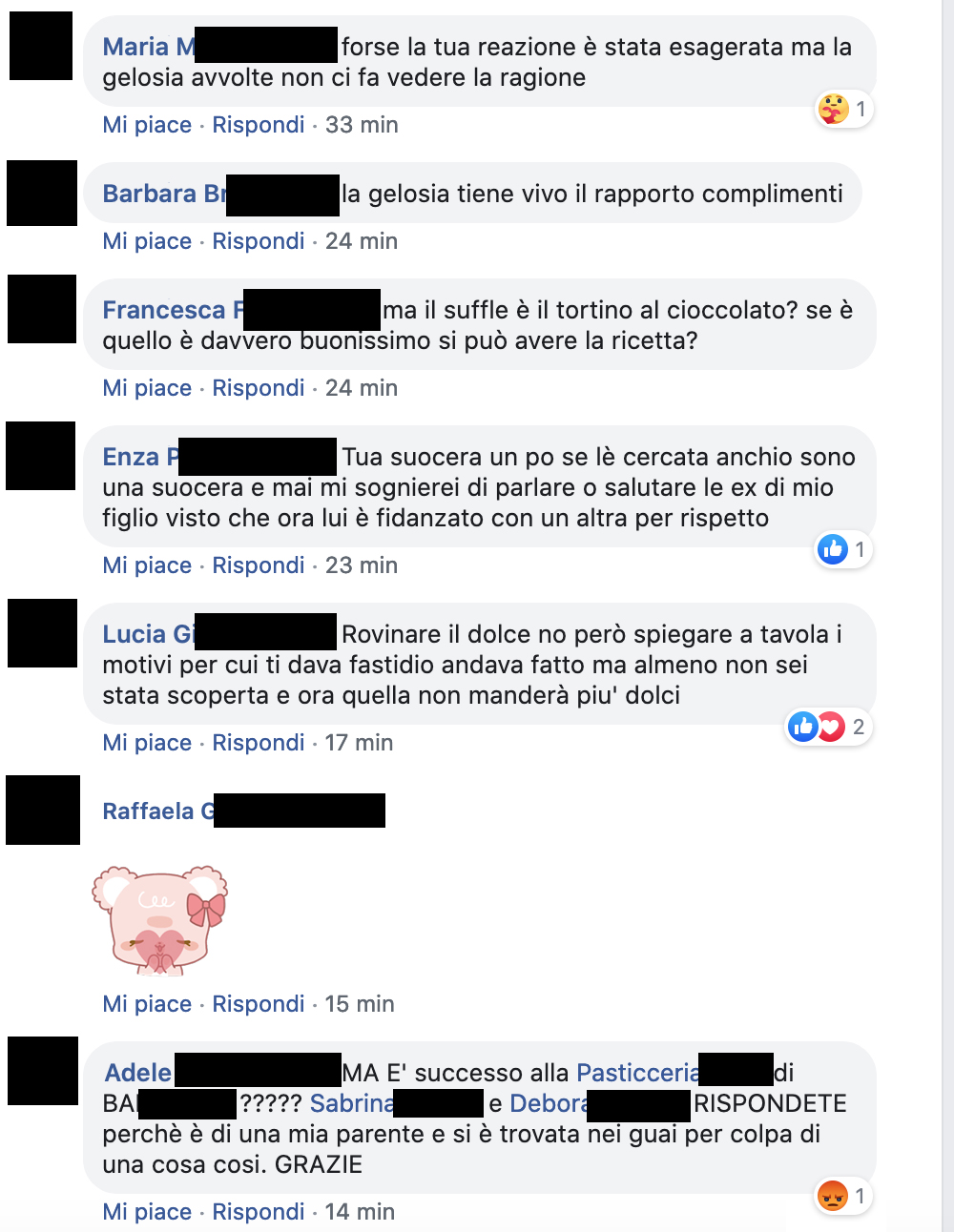This screenshot has height=1232, width=954.
Task: Like Maria's comment with Mi piace
Action: point(147,125)
